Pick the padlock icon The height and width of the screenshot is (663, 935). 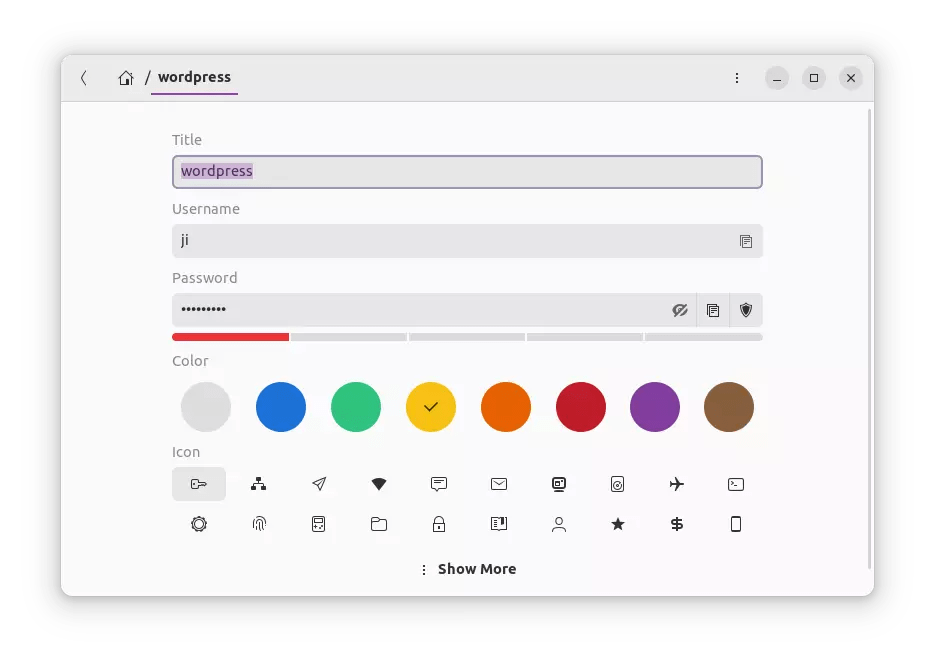click(439, 524)
